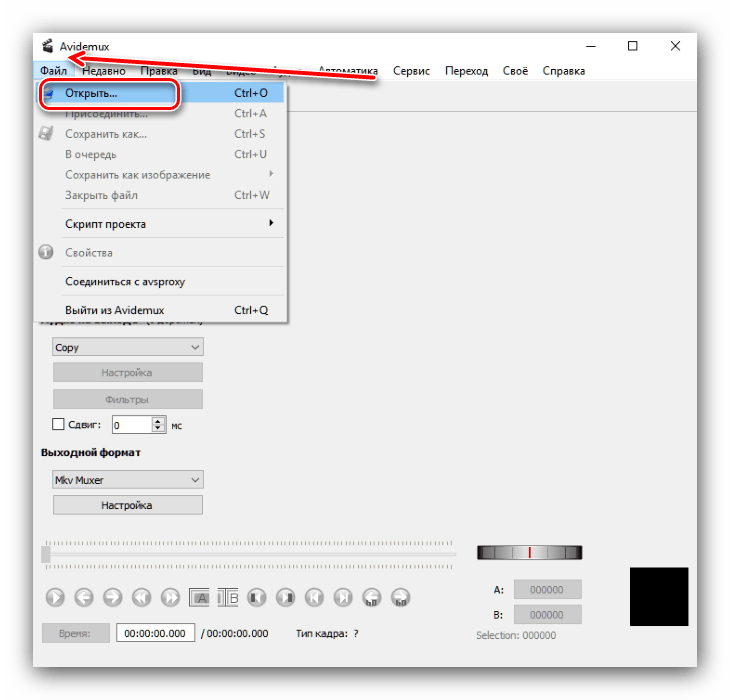Choose В очередь menu entry
This screenshot has height=700, width=730.
coord(159,154)
